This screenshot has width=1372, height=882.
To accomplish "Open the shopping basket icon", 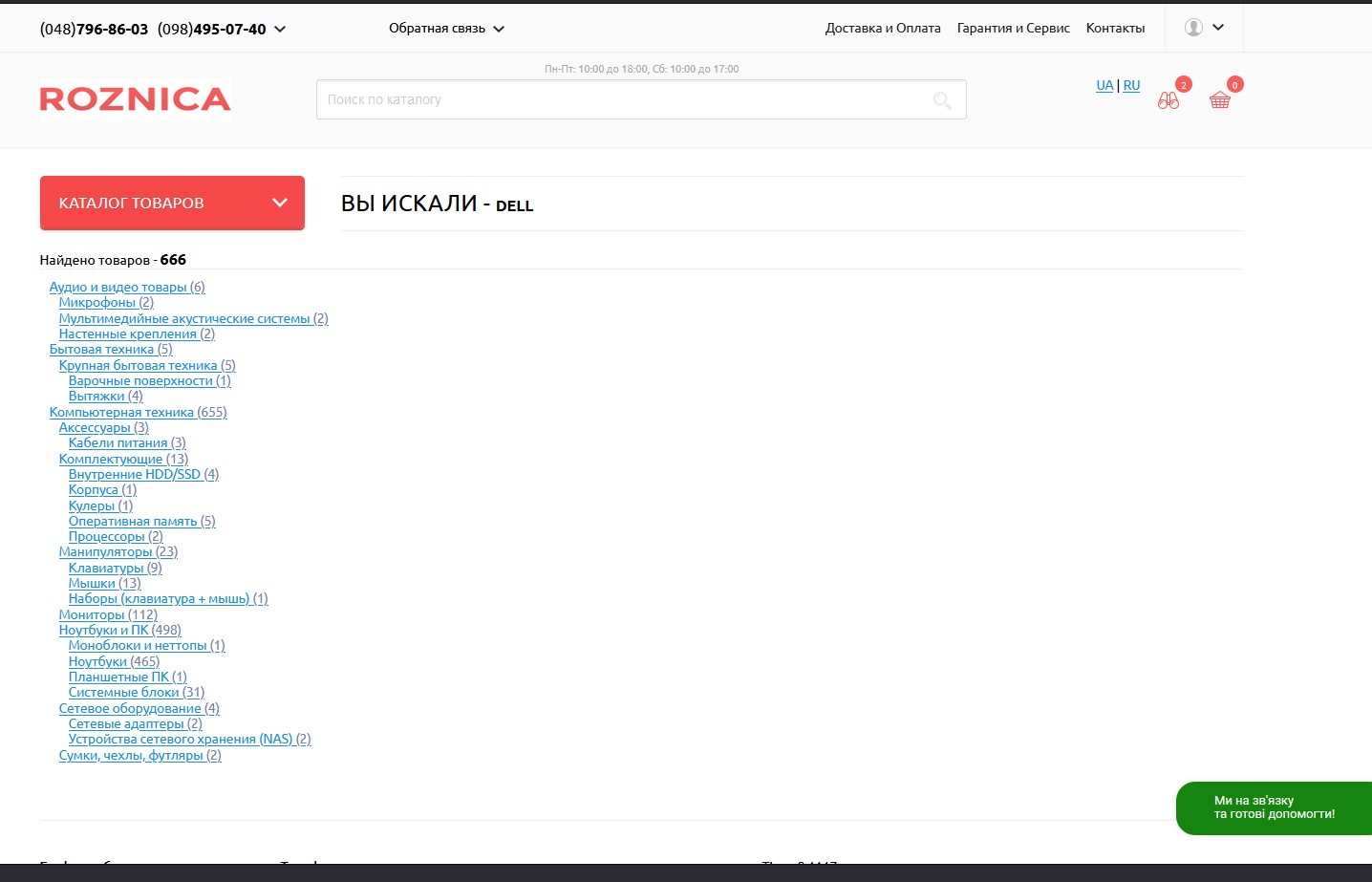I will point(1220,99).
